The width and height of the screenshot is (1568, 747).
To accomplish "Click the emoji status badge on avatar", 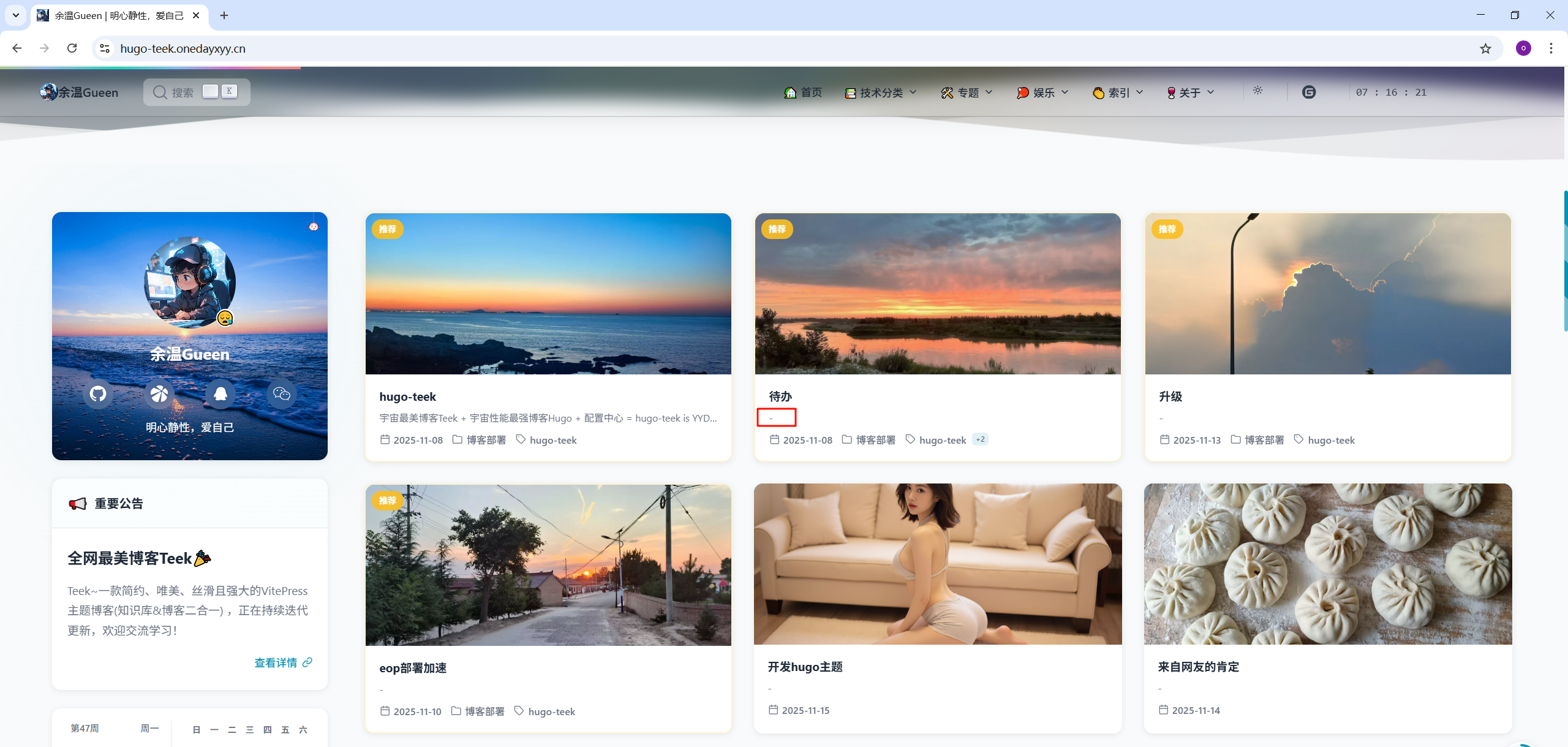I will tap(225, 318).
